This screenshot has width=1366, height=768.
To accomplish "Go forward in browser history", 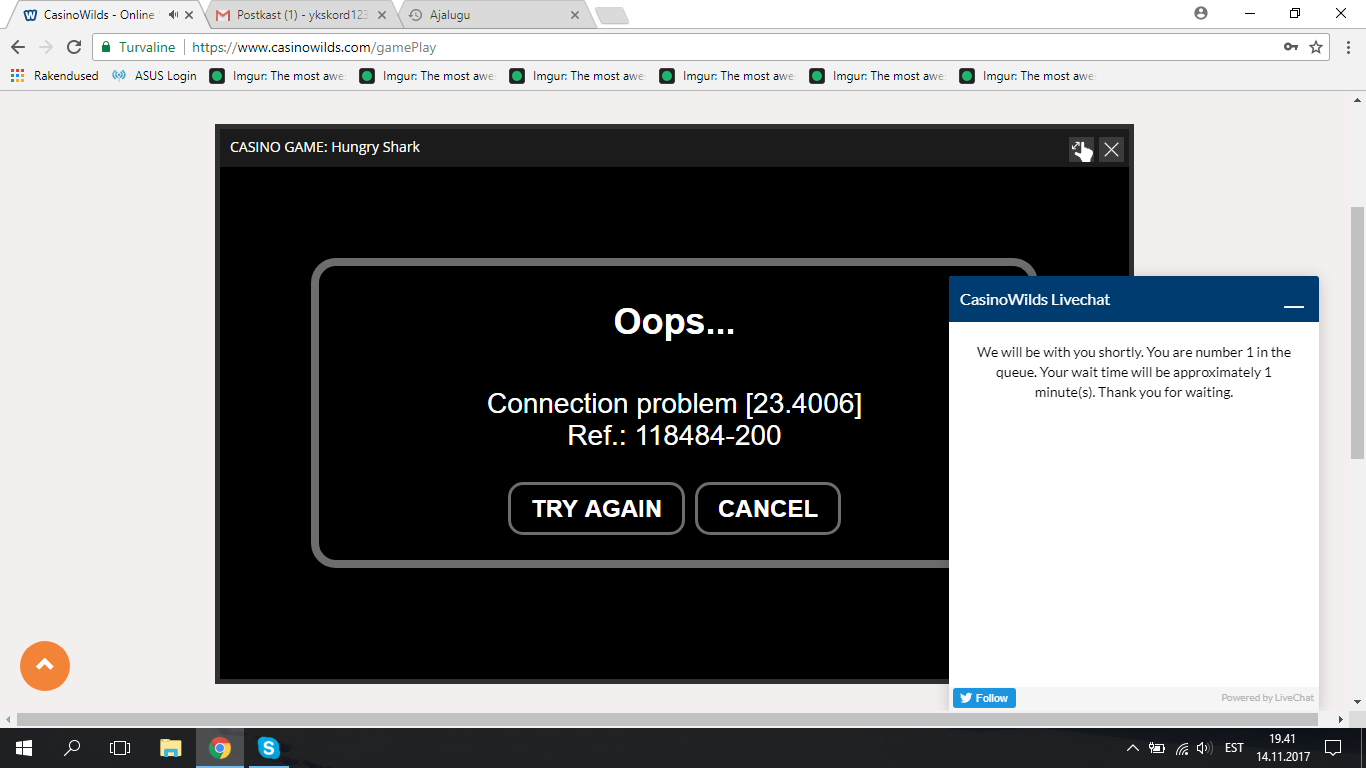I will (46, 47).
